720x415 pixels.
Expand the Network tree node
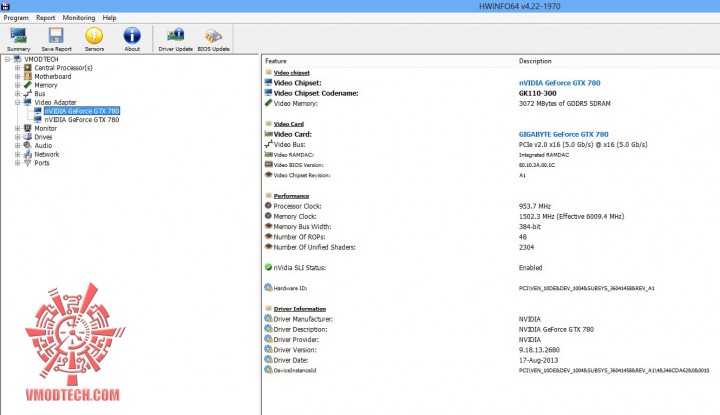[x=17, y=154]
